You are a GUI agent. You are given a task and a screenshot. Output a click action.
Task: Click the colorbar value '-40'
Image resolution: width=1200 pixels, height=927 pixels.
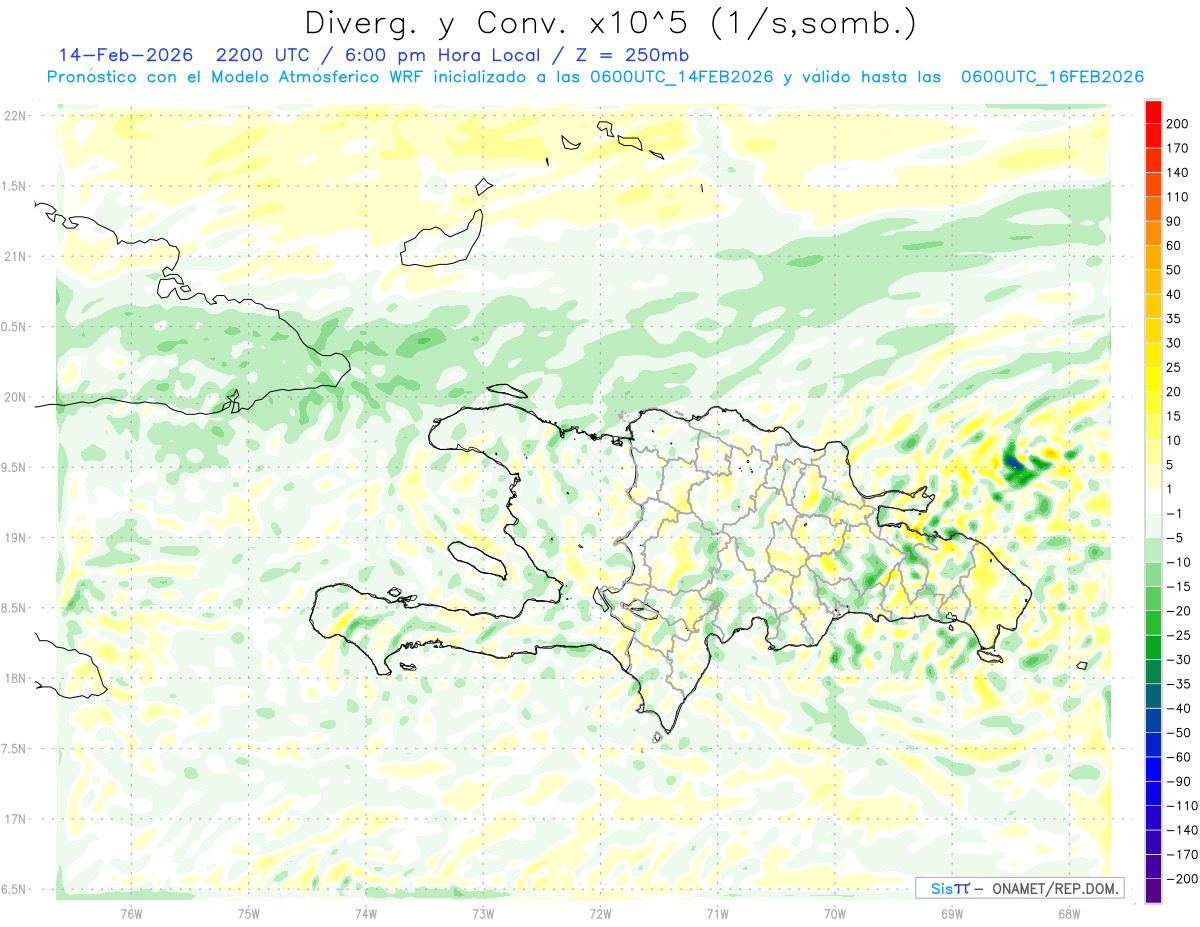click(x=1178, y=708)
